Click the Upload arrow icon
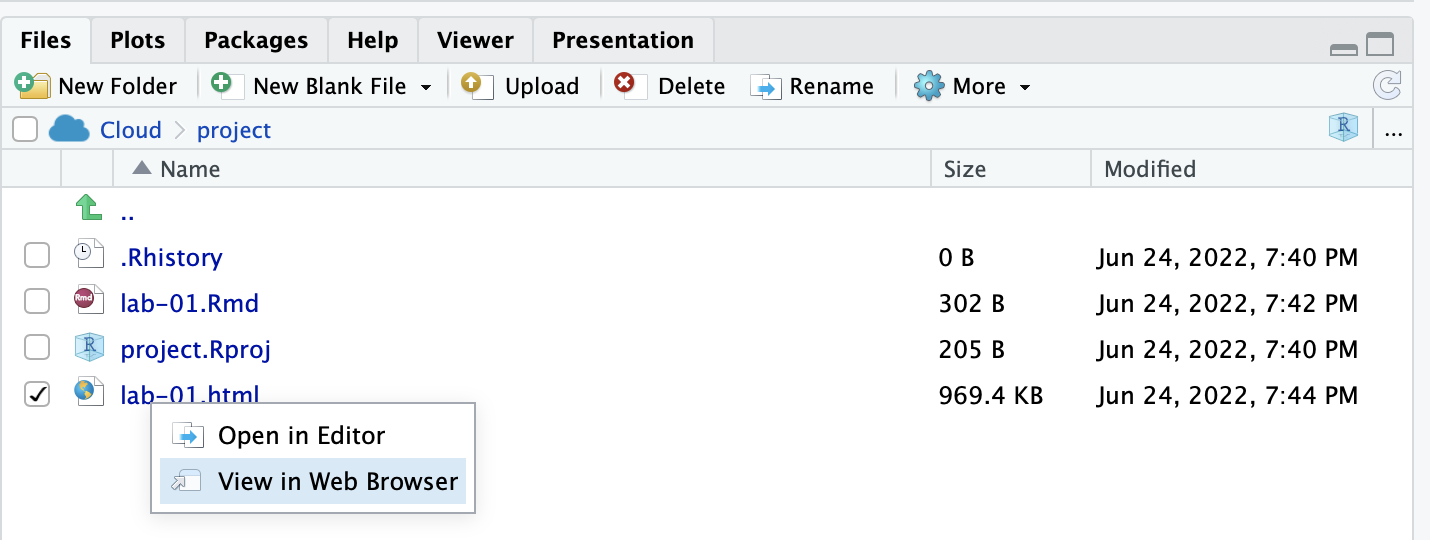This screenshot has height=540, width=1430. (477, 86)
